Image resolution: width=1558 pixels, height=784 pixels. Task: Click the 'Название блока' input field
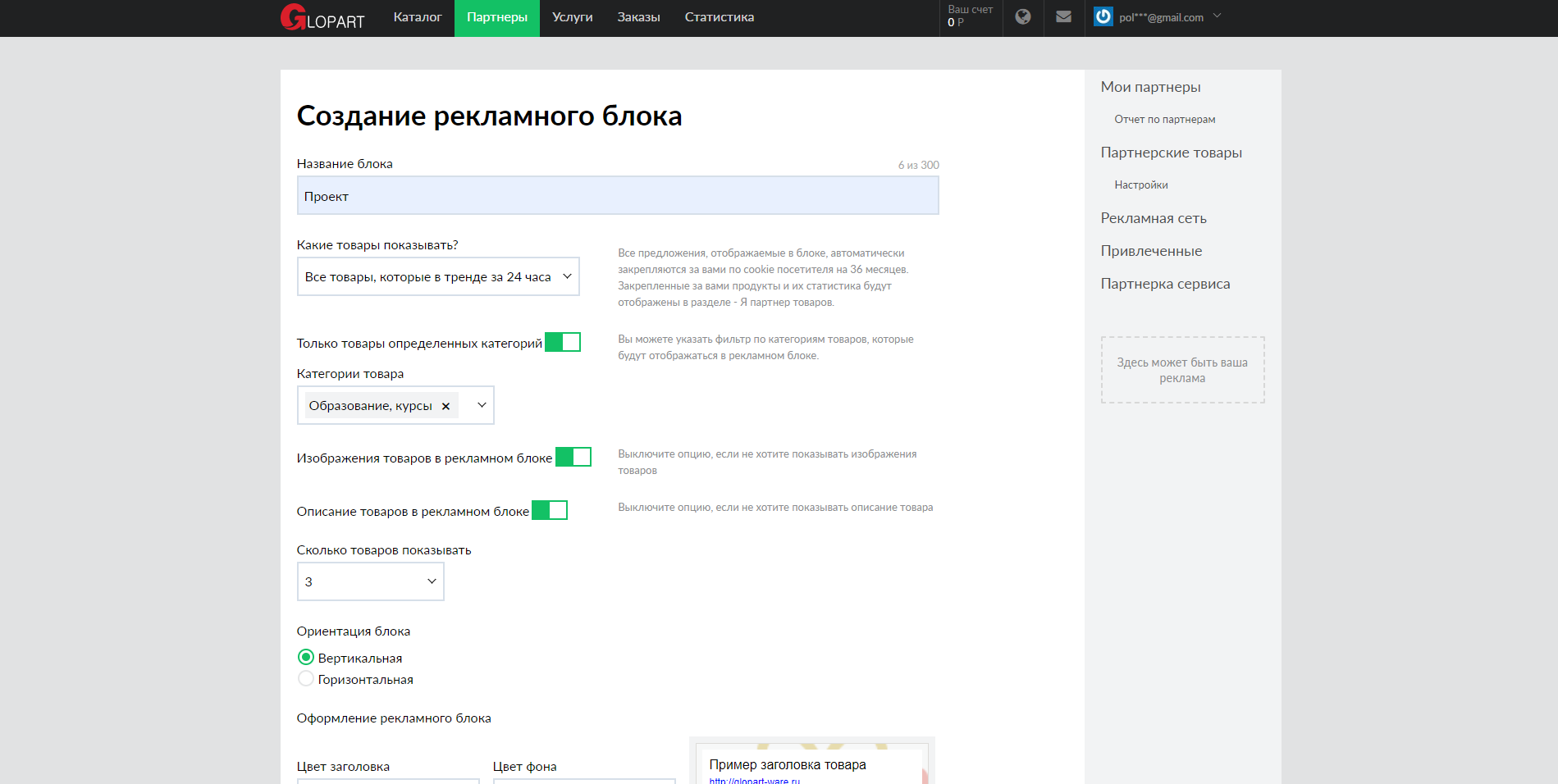(618, 196)
